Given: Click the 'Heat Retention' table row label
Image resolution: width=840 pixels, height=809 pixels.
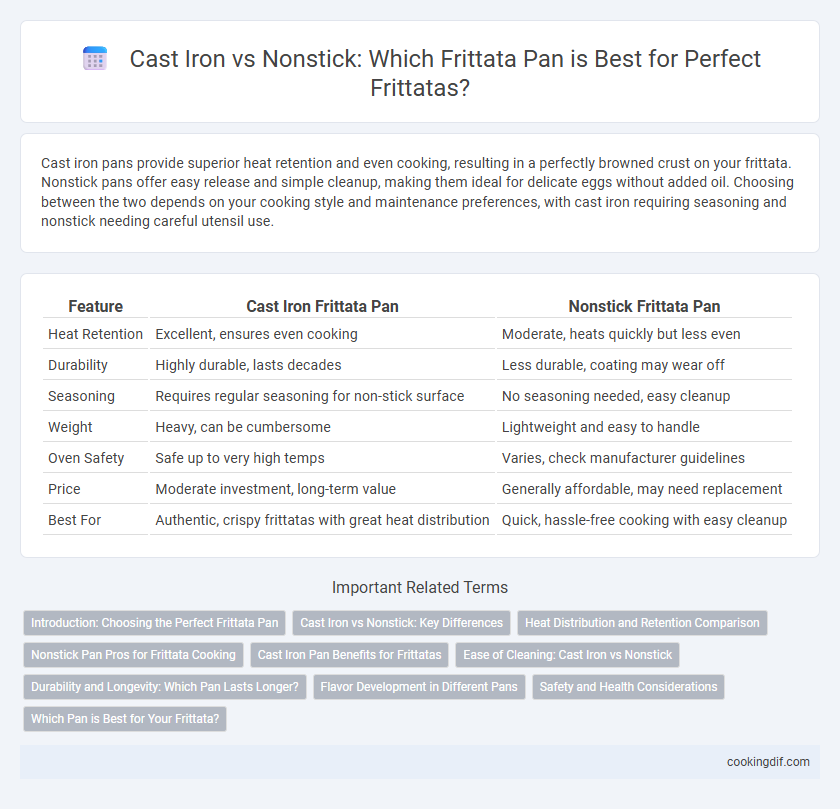Looking at the screenshot, I should 95,334.
